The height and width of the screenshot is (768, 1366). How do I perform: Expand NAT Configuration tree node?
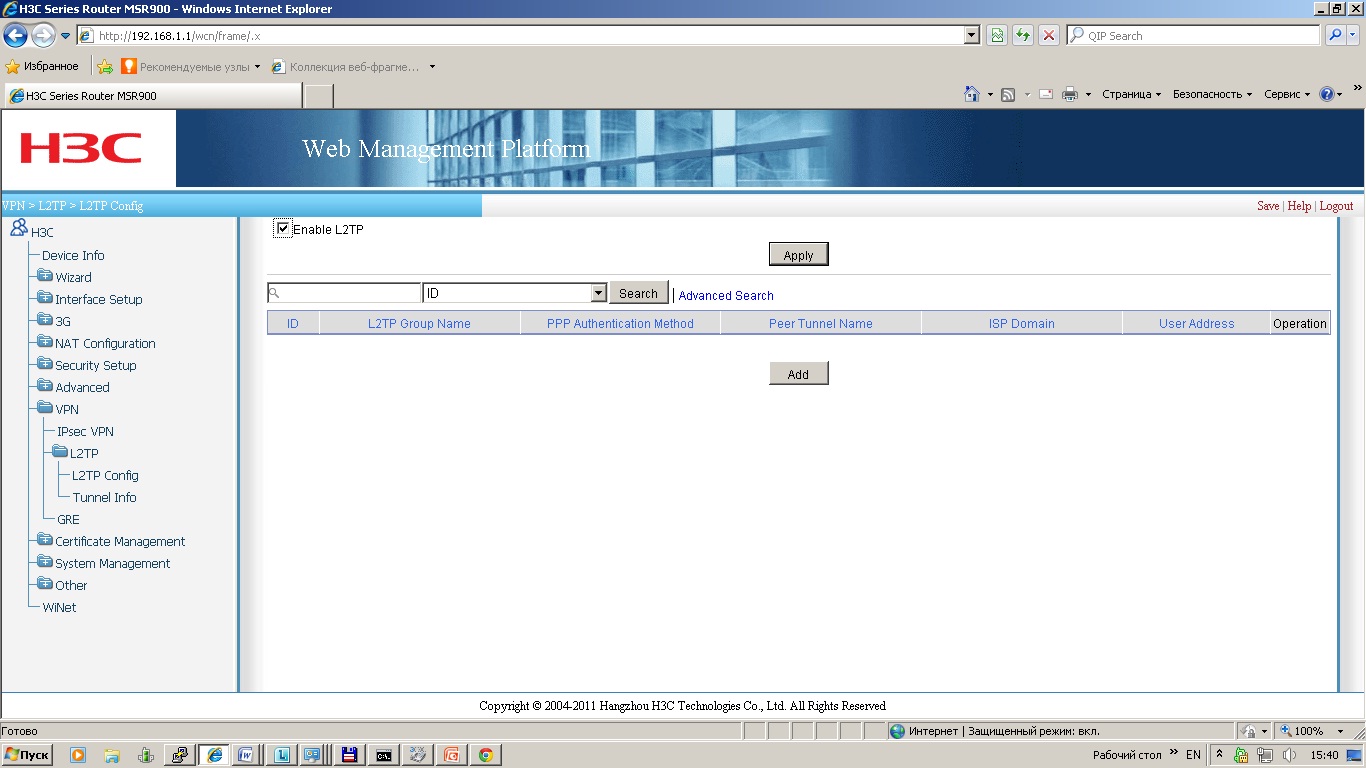[x=45, y=342]
